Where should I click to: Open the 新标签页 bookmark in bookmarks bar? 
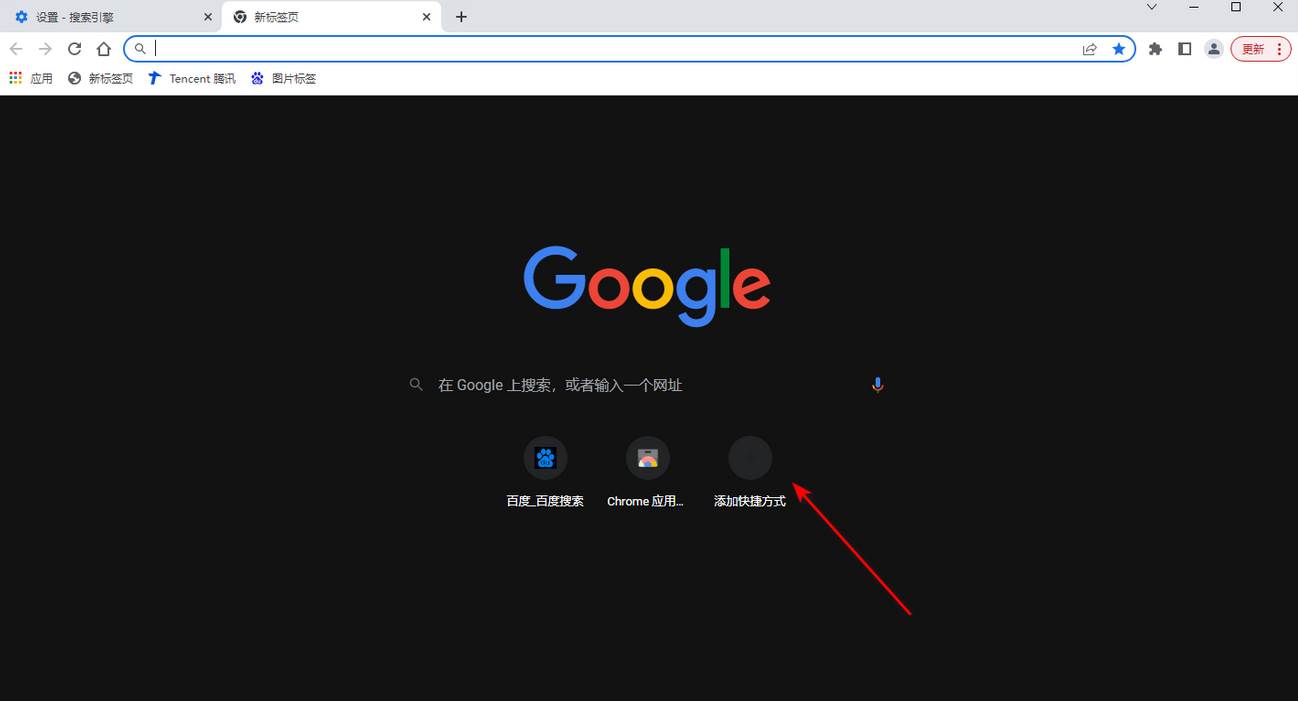[x=100, y=78]
